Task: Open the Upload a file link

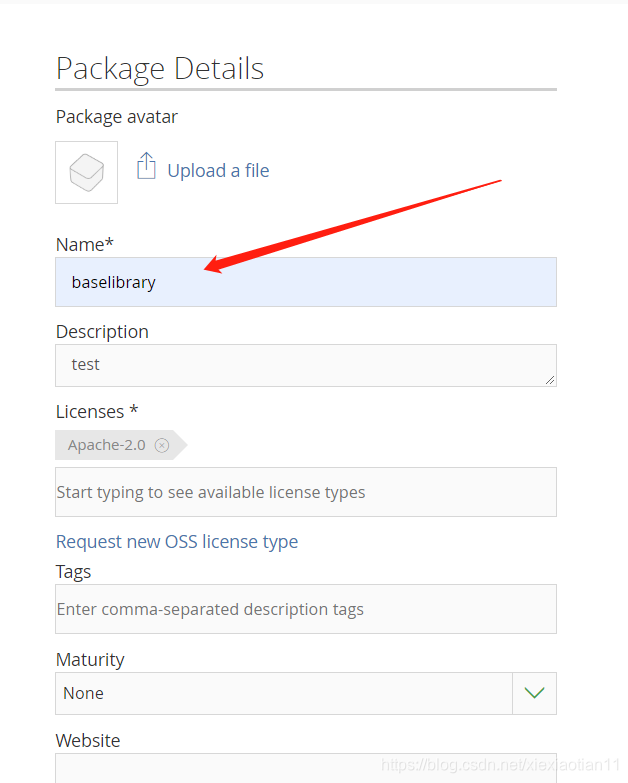Action: (218, 171)
